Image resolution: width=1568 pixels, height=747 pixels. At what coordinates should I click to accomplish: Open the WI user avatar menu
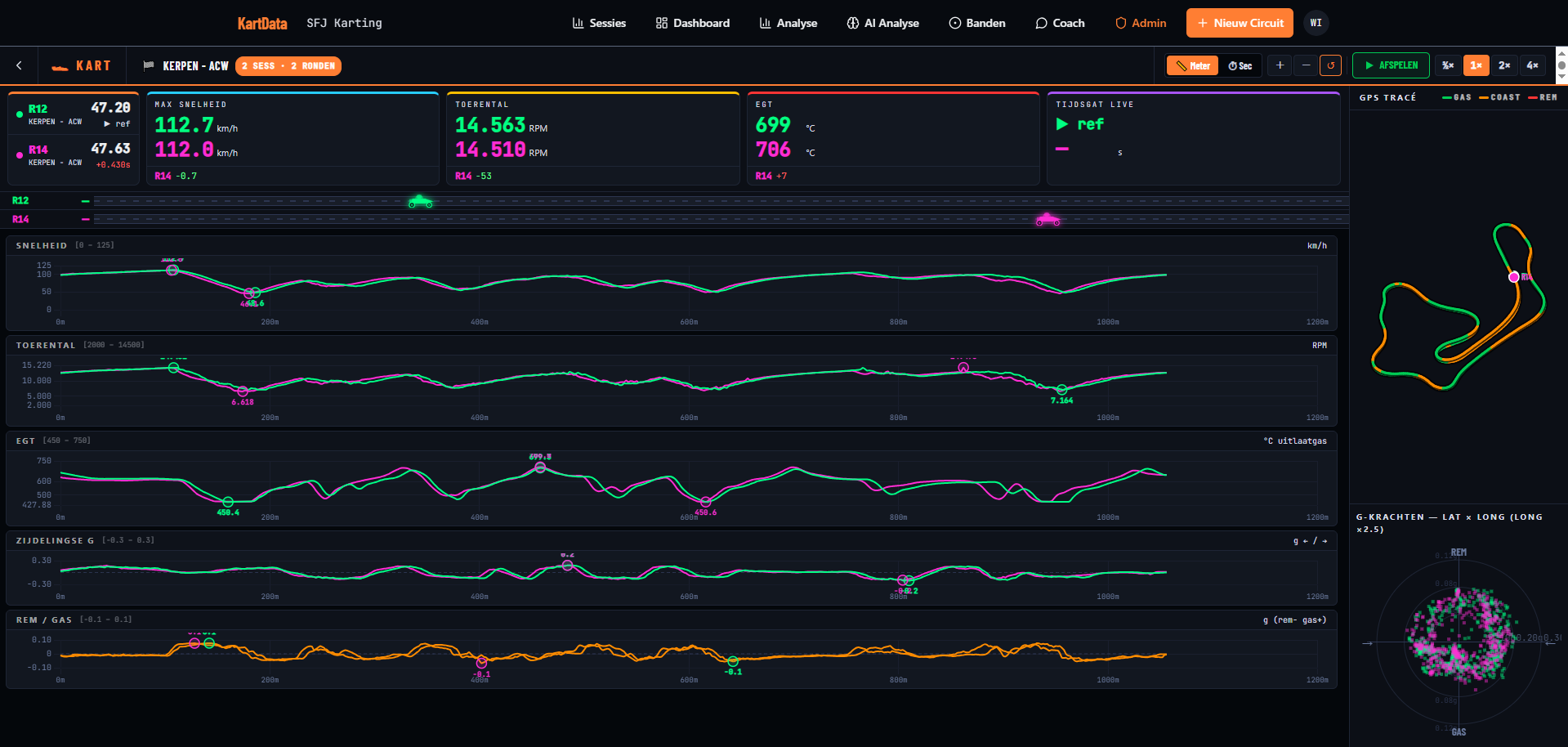(1316, 23)
